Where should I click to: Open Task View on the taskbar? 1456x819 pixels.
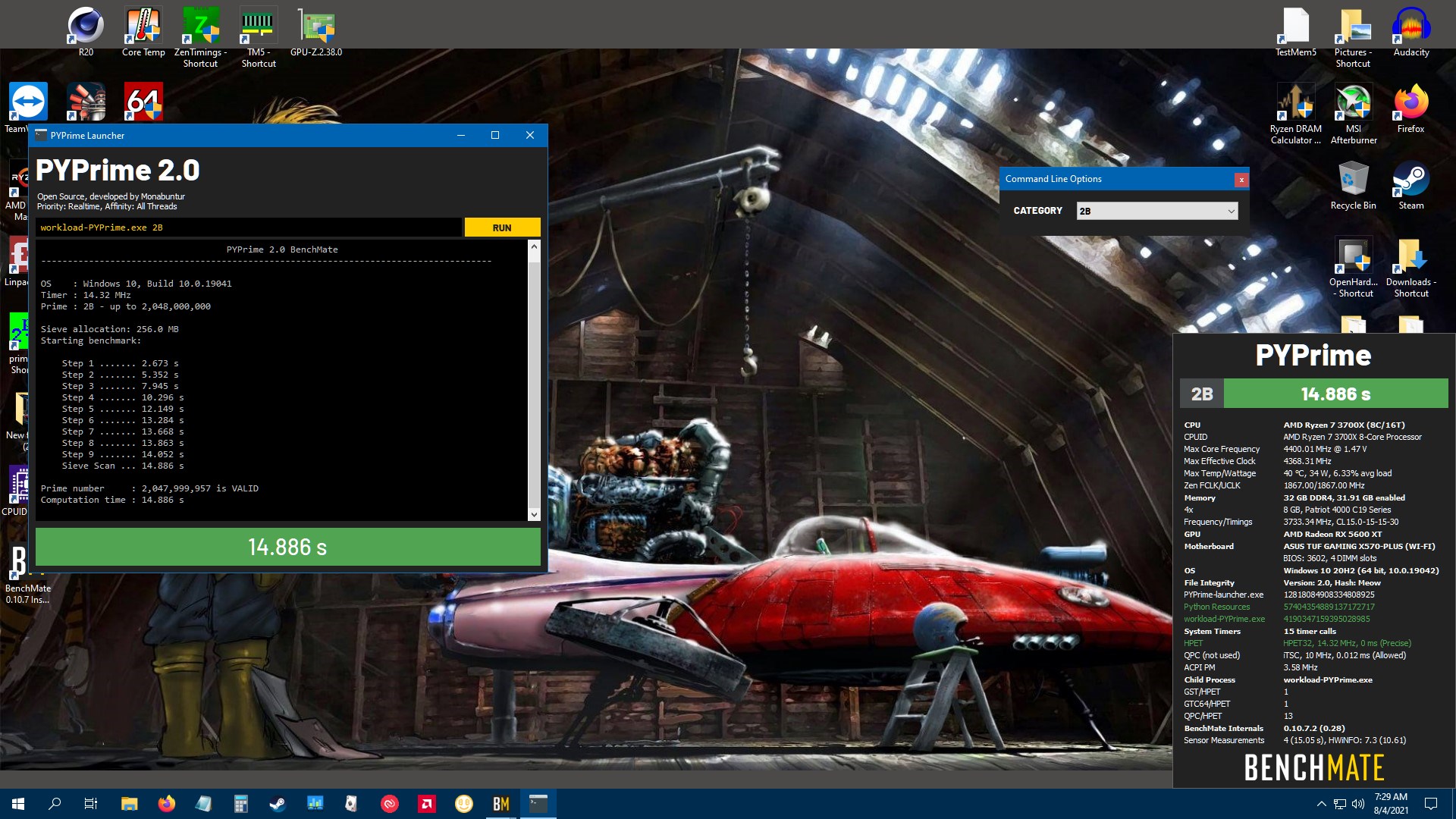pos(91,804)
